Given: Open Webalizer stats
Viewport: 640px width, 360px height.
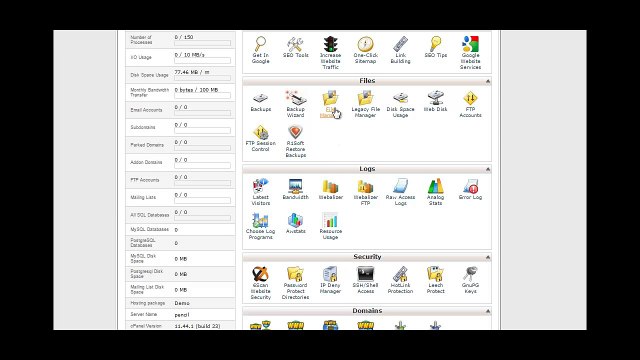Looking at the screenshot, I should pyautogui.click(x=330, y=189).
